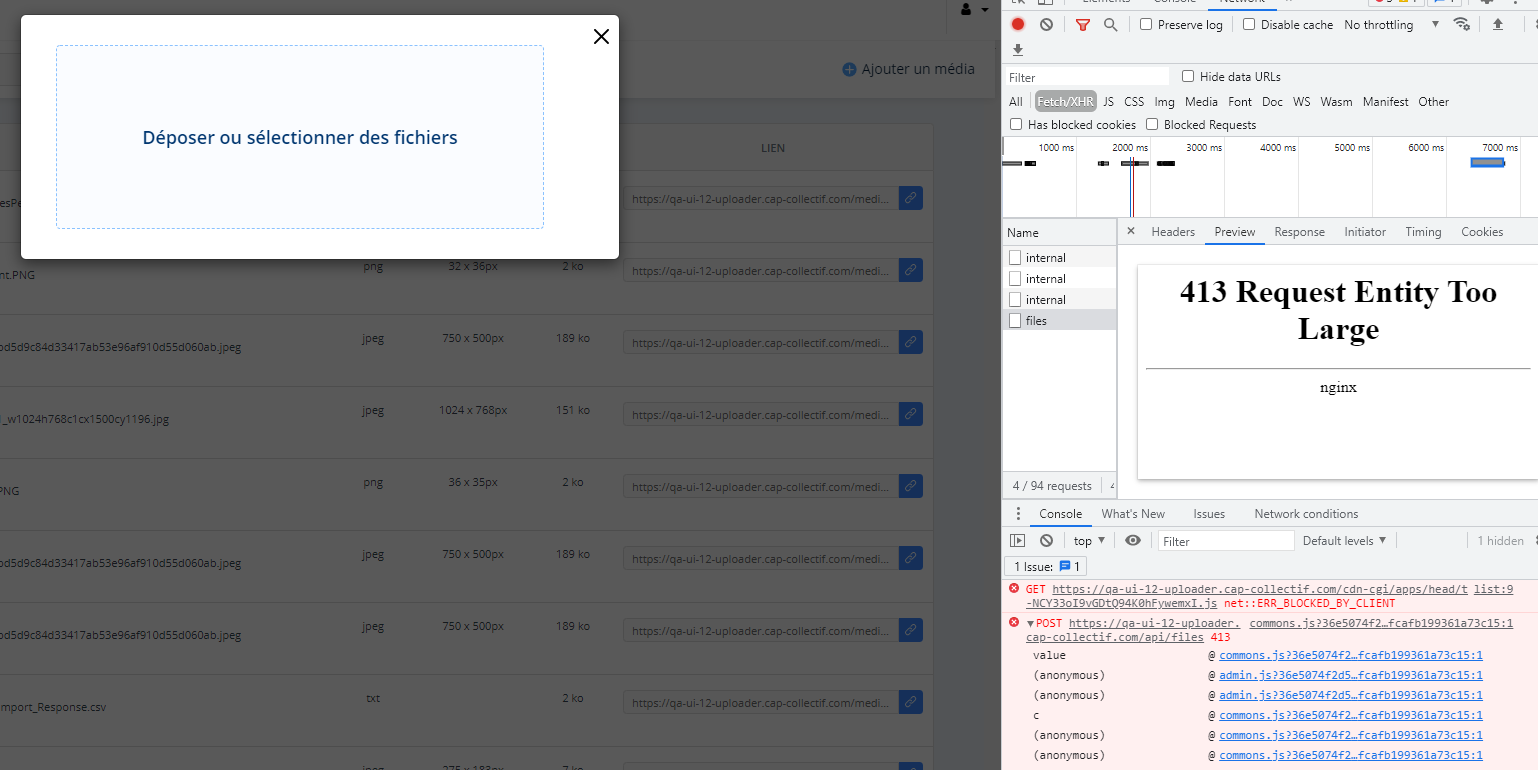
Task: Click the clear network log icon
Action: tap(1046, 24)
